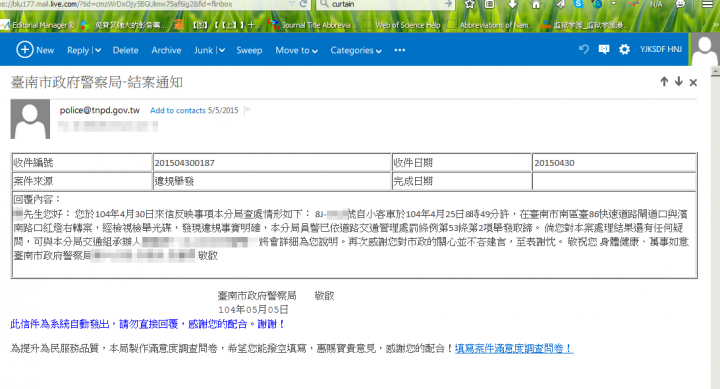720x389 pixels.
Task: Click the smiley face toolbar icon
Action: pos(681,4)
